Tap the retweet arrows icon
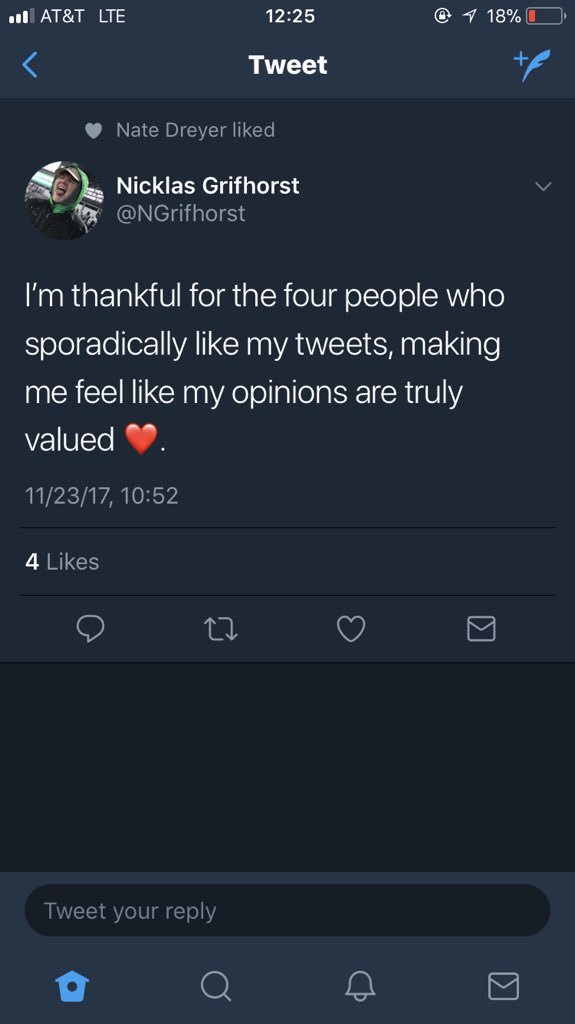 [x=221, y=630]
